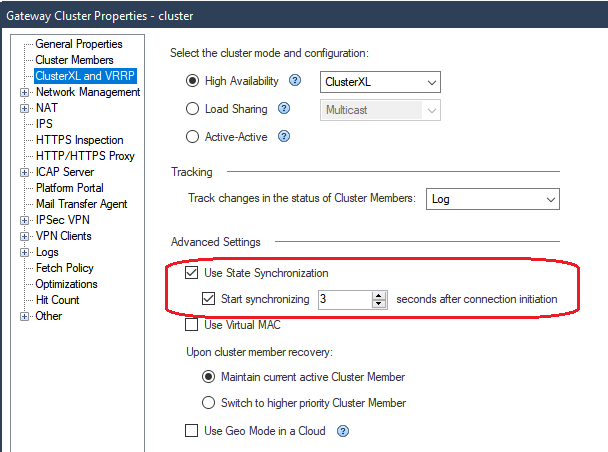The height and width of the screenshot is (452, 608).
Task: Open General Properties page in tree
Action: [79, 44]
